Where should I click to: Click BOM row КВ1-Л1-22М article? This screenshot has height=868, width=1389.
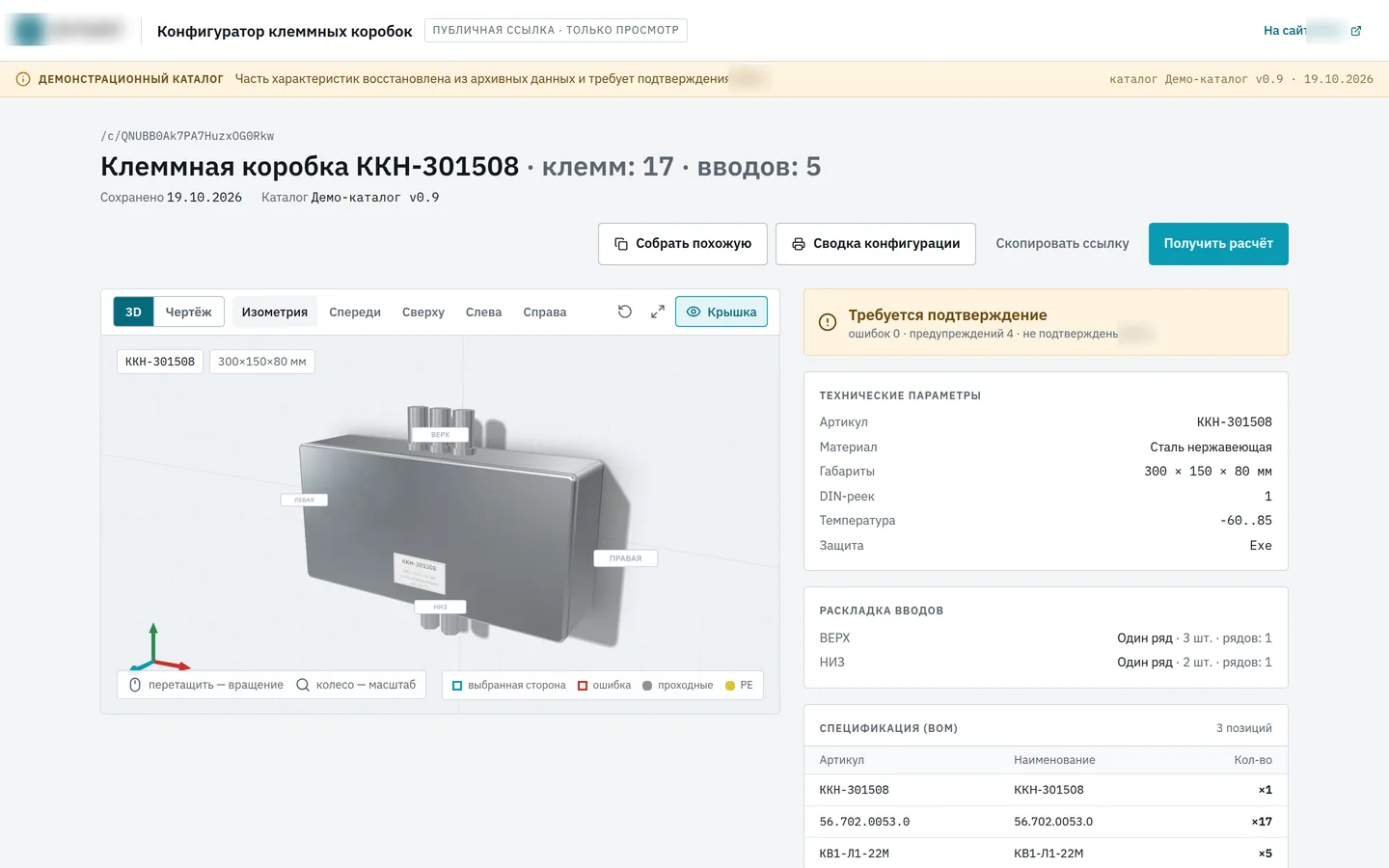[855, 854]
